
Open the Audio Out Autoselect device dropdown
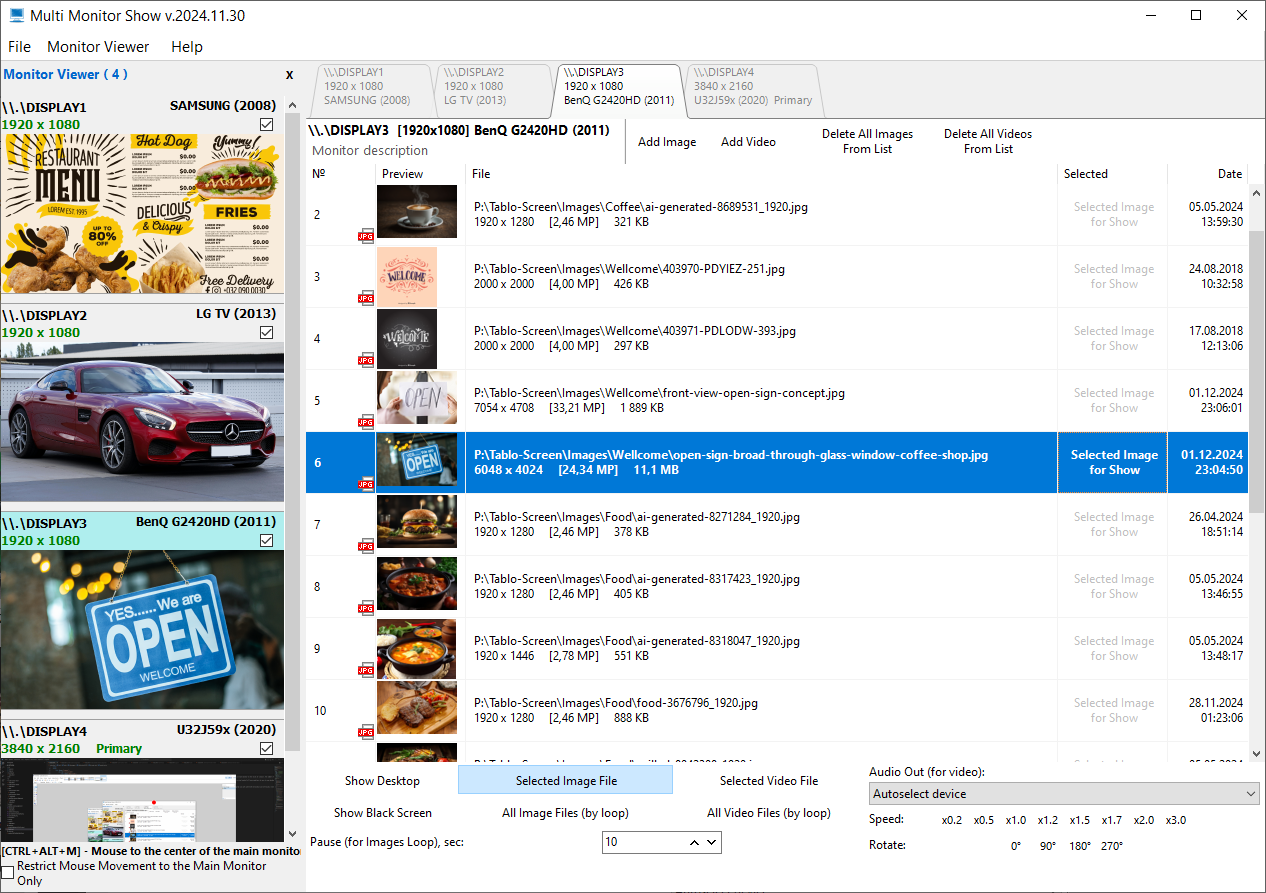[x=1064, y=794]
